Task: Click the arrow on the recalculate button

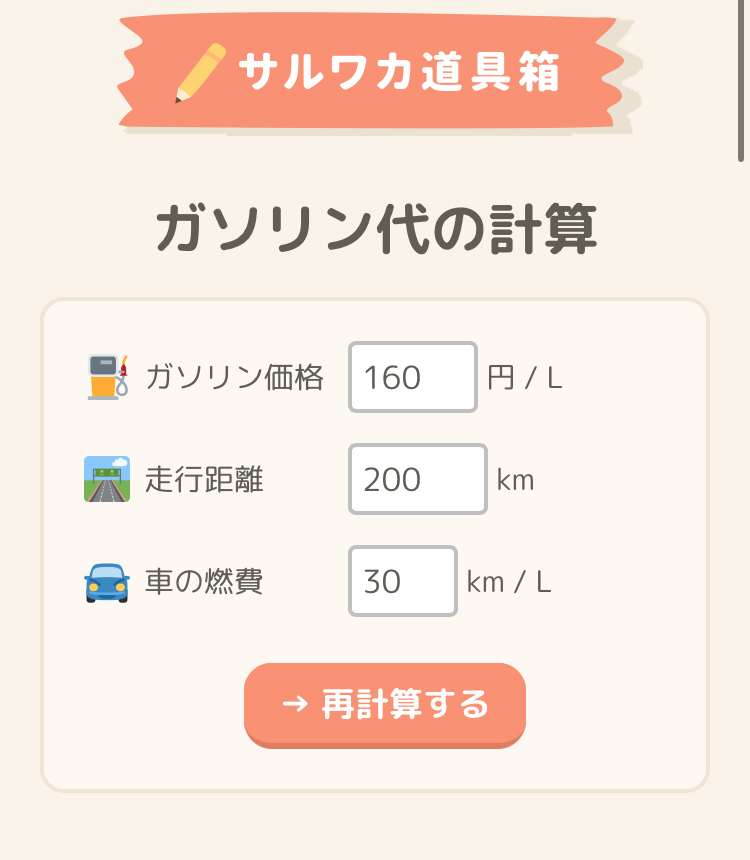Action: [294, 704]
